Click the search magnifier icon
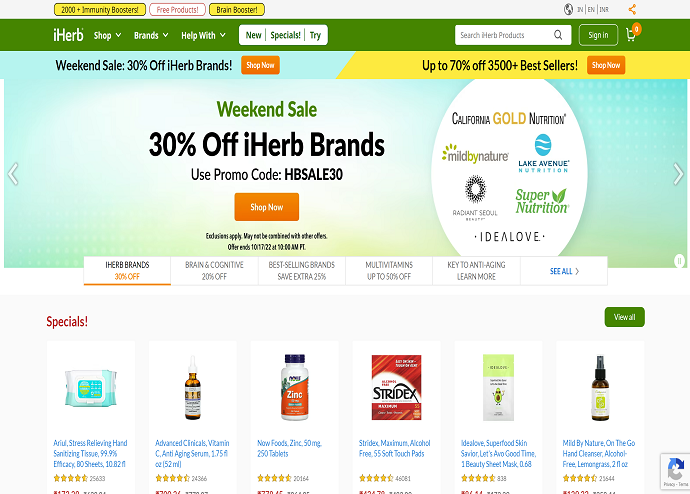 (x=558, y=35)
